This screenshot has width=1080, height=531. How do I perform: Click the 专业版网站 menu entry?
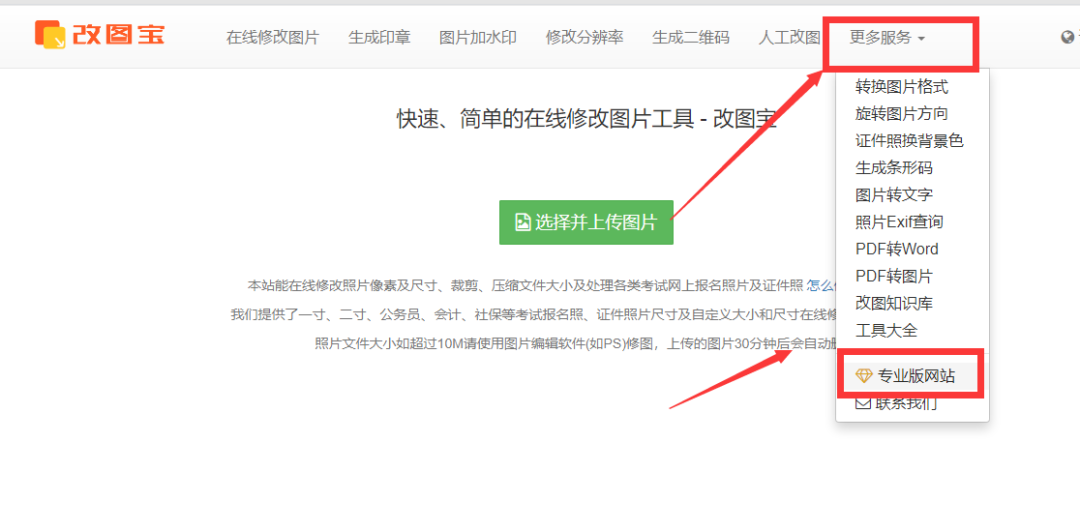click(x=913, y=376)
